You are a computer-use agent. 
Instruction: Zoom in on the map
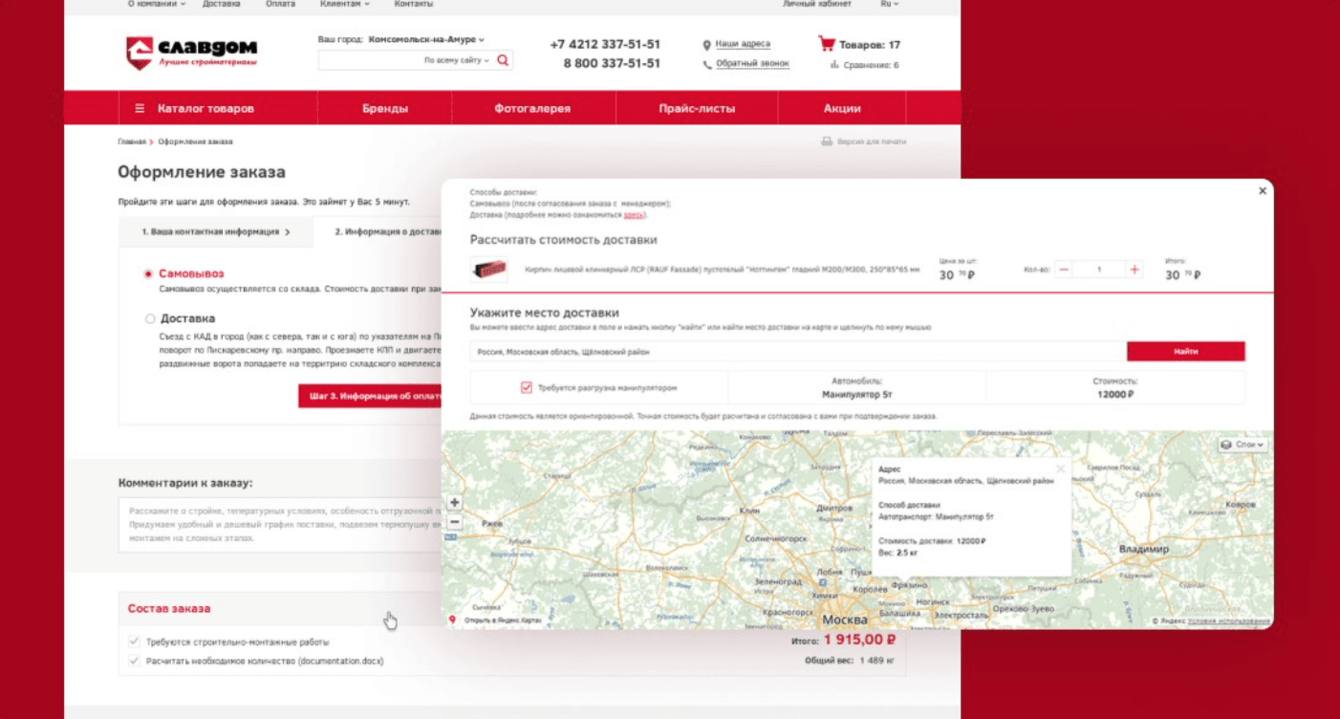[x=454, y=503]
